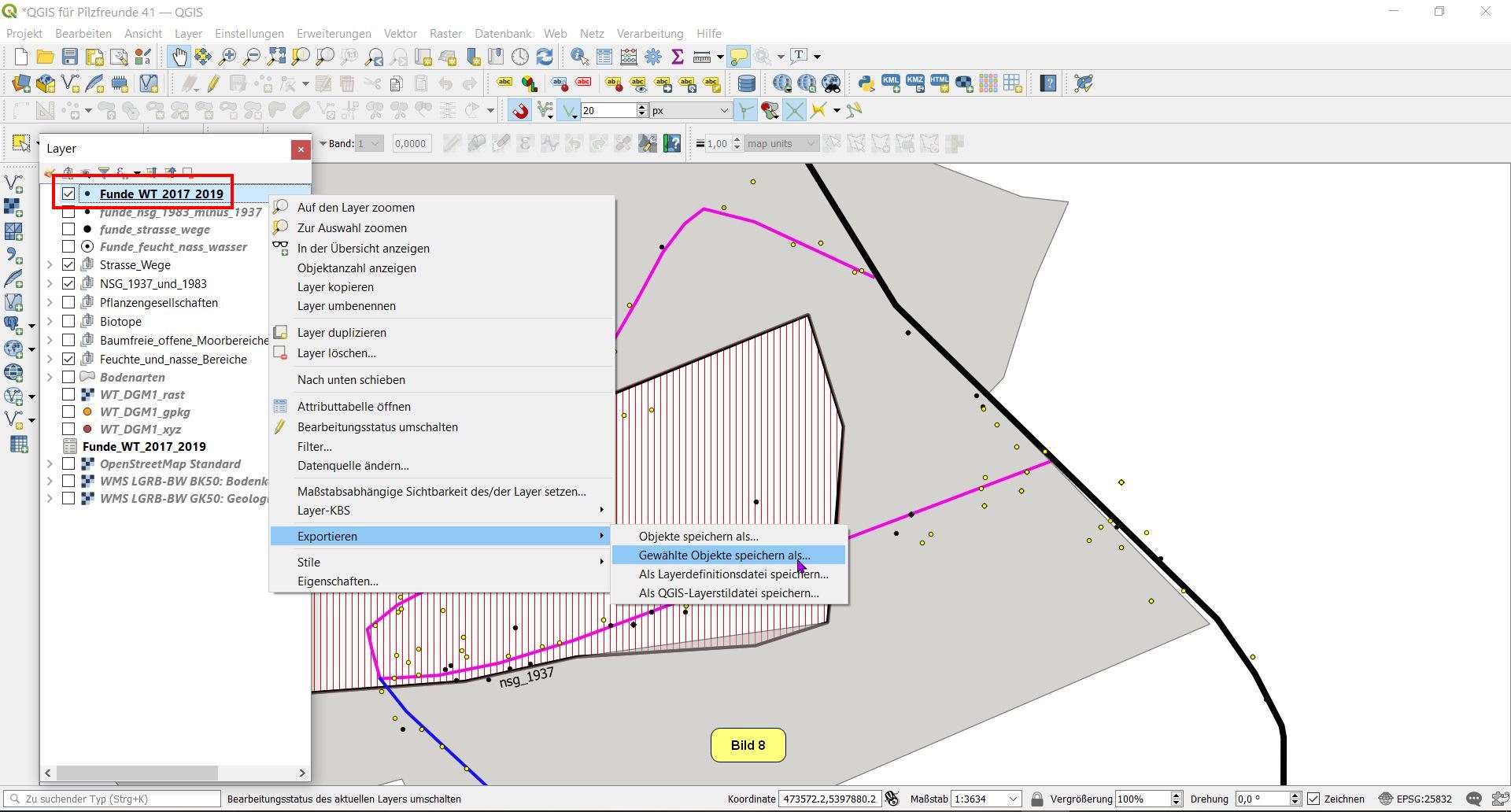Close the Layer panel
The image size is (1511, 812).
pos(301,149)
